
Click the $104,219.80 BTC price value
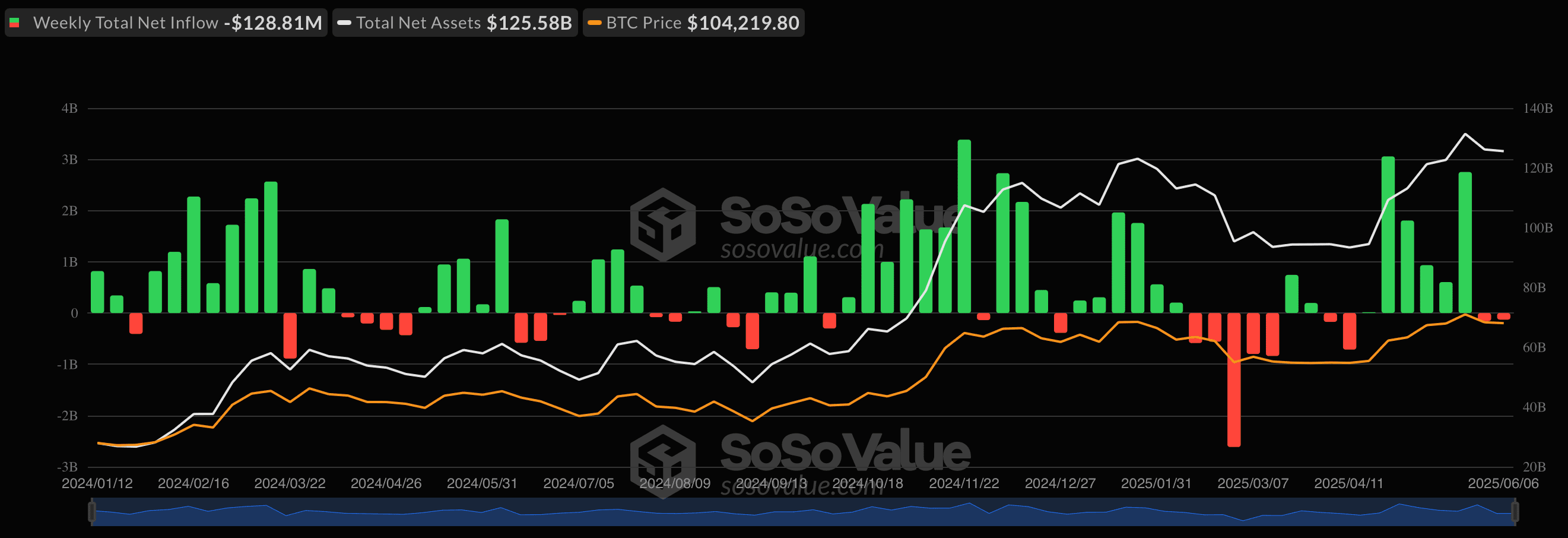[x=743, y=23]
